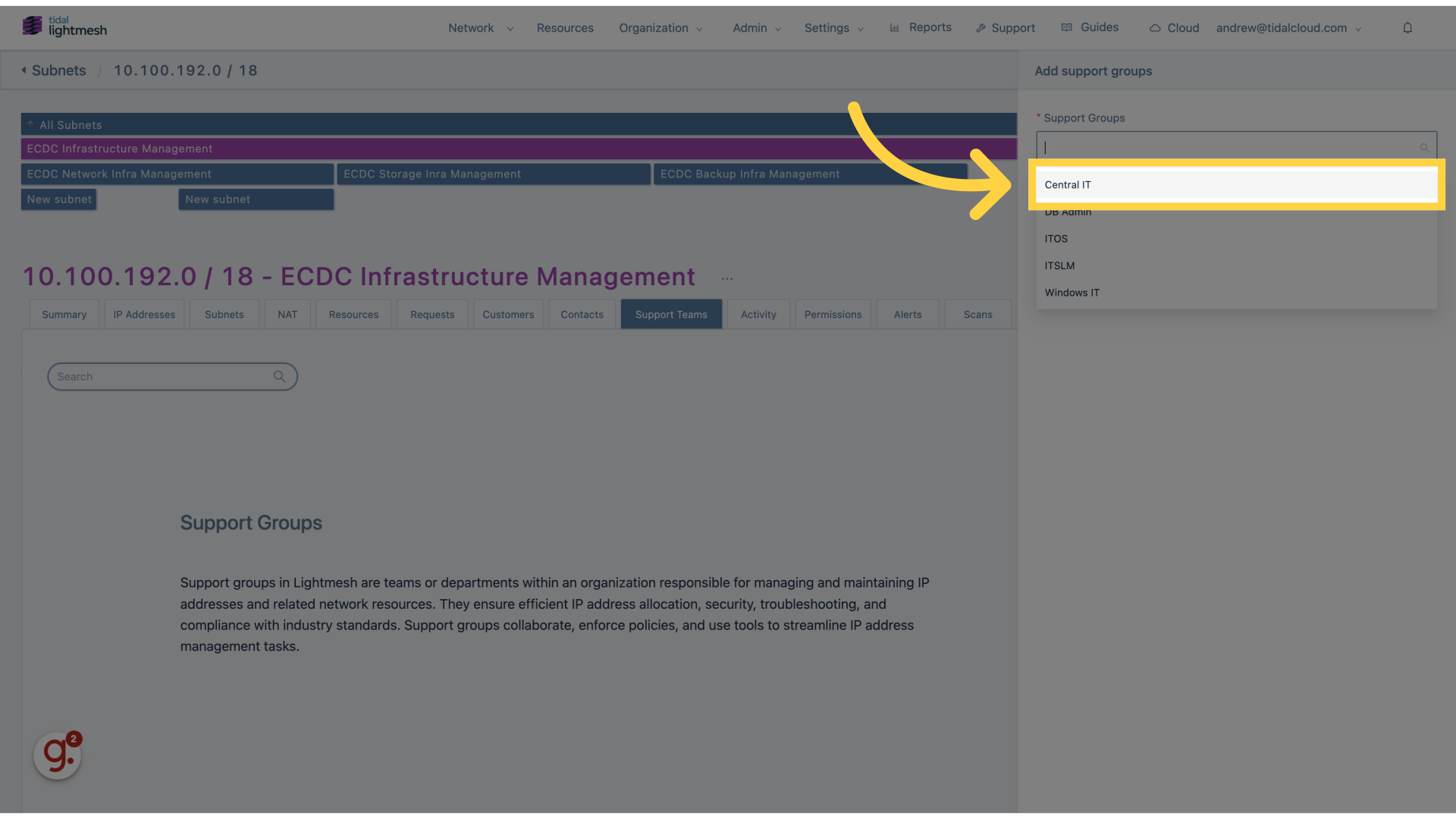Expand the Settings menu
Screen dimensions: 1456x819
pos(834,28)
